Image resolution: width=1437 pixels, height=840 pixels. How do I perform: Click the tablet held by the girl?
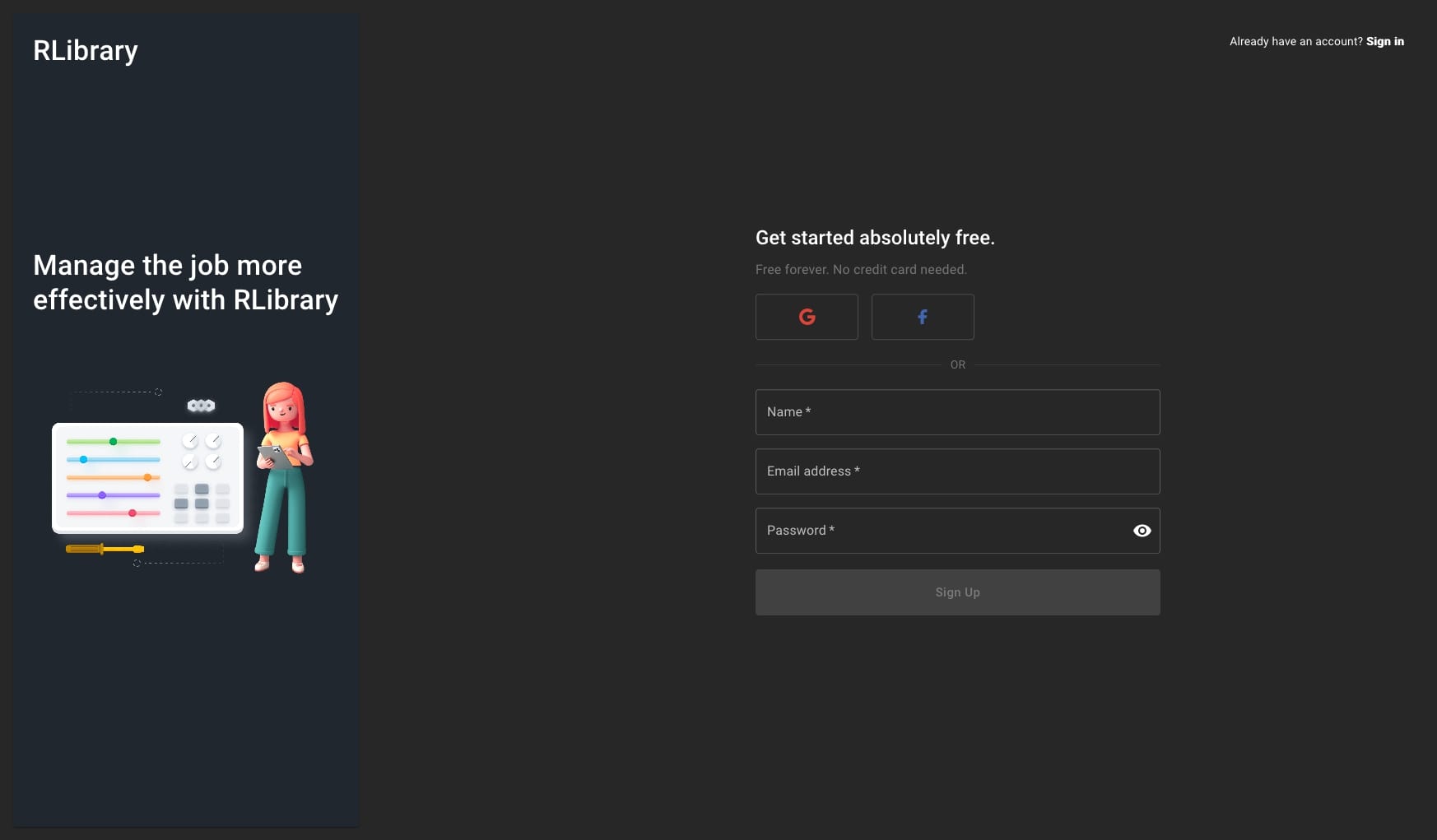[275, 456]
